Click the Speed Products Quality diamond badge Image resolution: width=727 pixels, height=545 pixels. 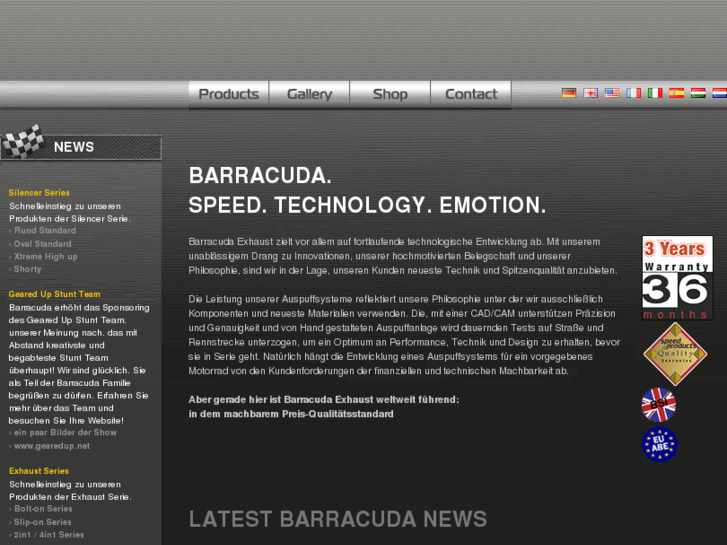(x=675, y=354)
